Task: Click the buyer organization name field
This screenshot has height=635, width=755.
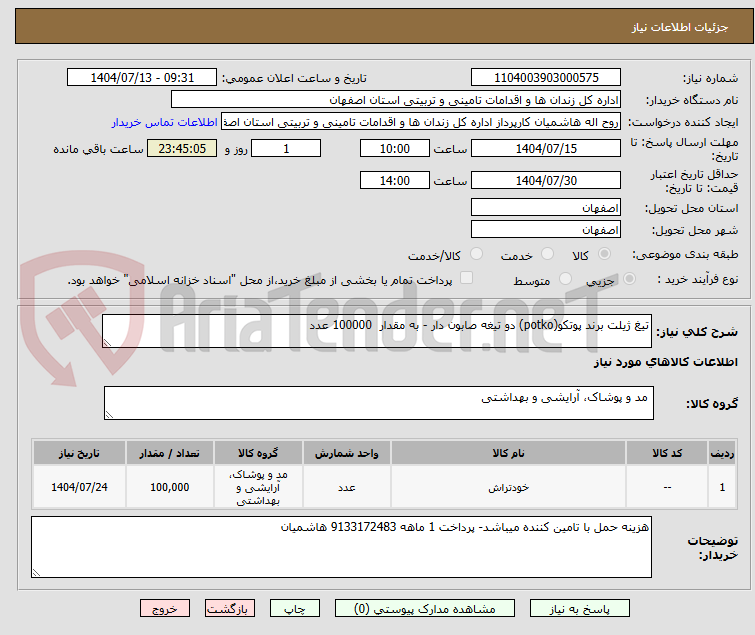Action: [396, 100]
